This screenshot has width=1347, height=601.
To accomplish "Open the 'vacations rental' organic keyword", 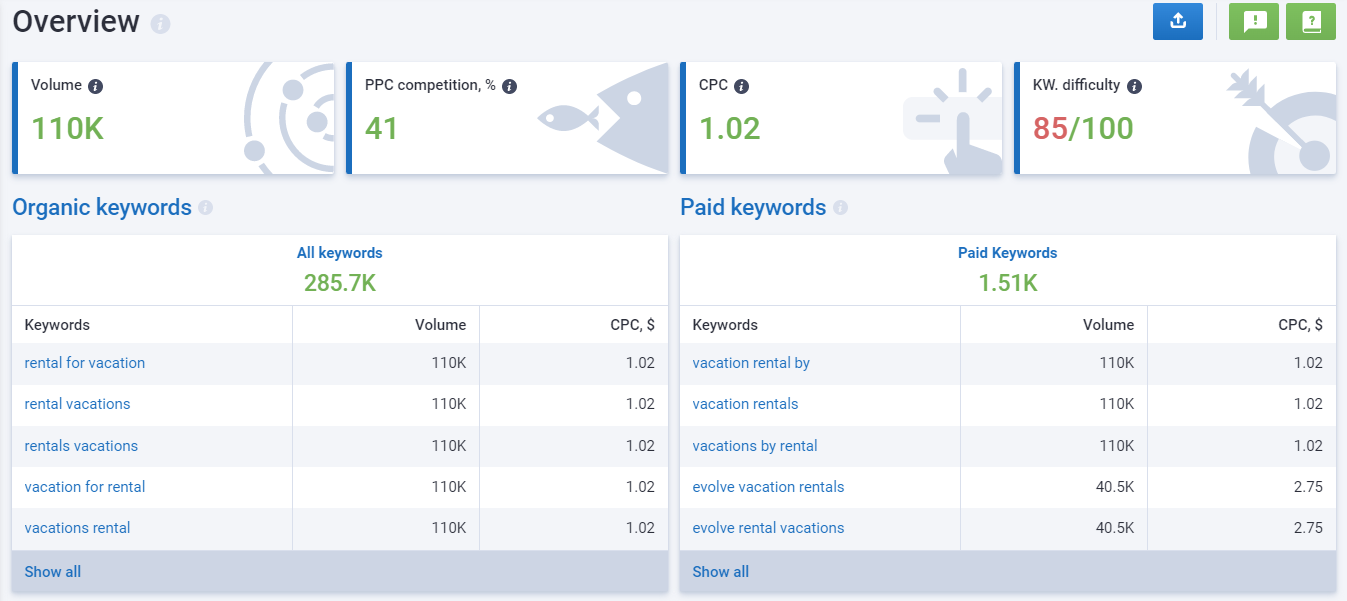I will (77, 528).
